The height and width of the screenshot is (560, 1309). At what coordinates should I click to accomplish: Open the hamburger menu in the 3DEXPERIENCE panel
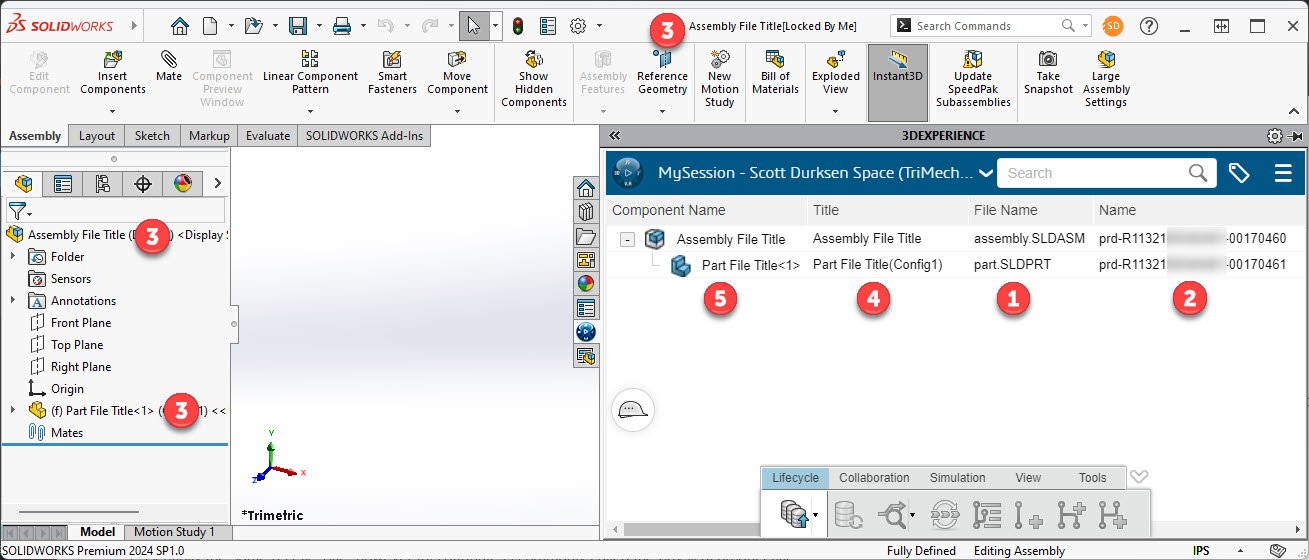1284,173
